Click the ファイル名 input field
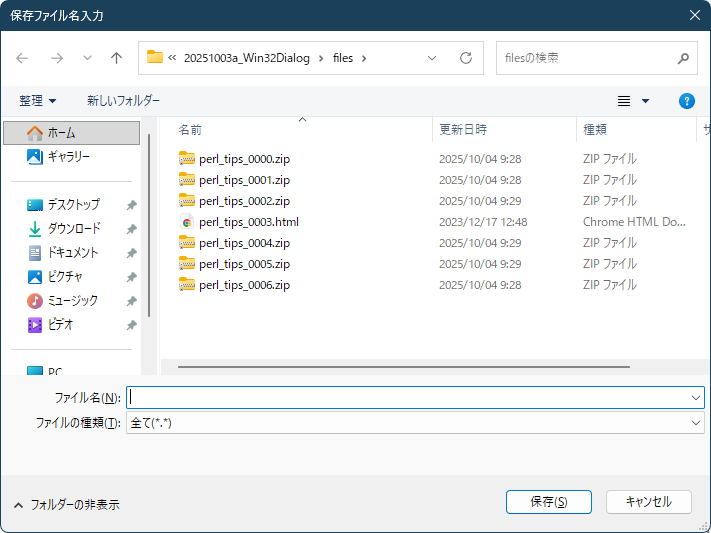The height and width of the screenshot is (533, 711). [x=408, y=397]
